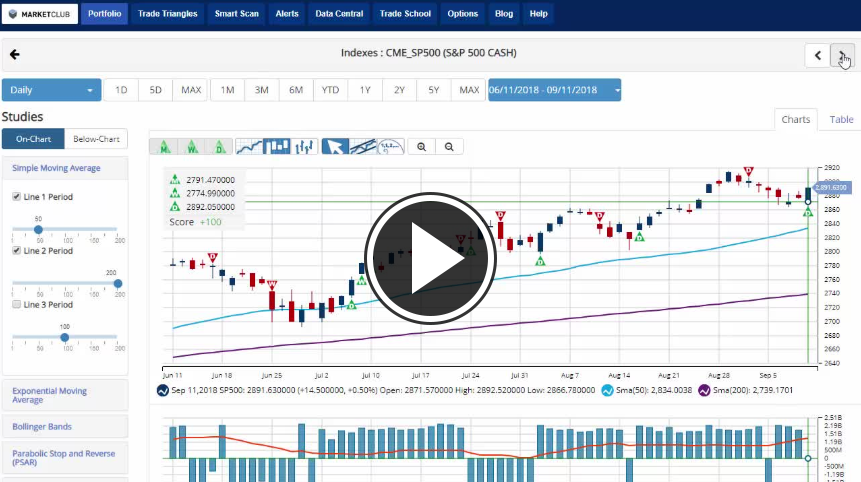861x482 pixels.
Task: Uncheck the Line 2 Period checkbox
Action: 16,250
